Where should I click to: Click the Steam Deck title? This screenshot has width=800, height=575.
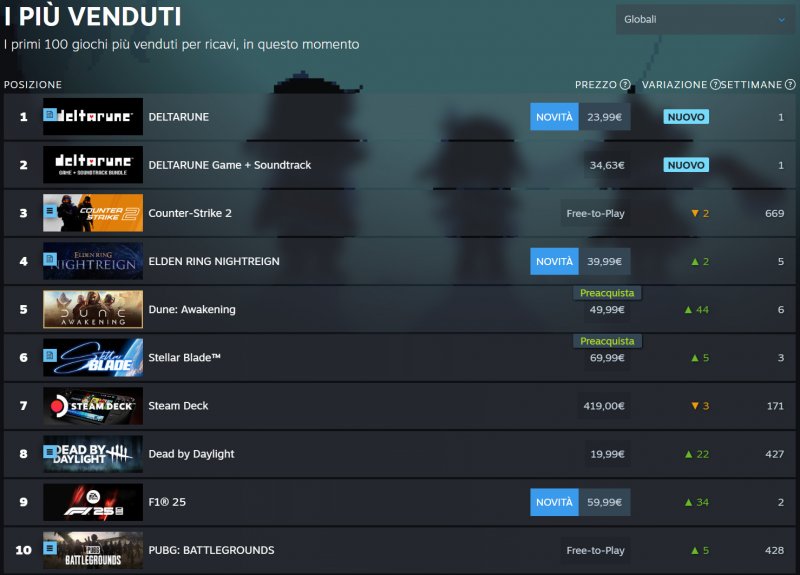coord(178,406)
